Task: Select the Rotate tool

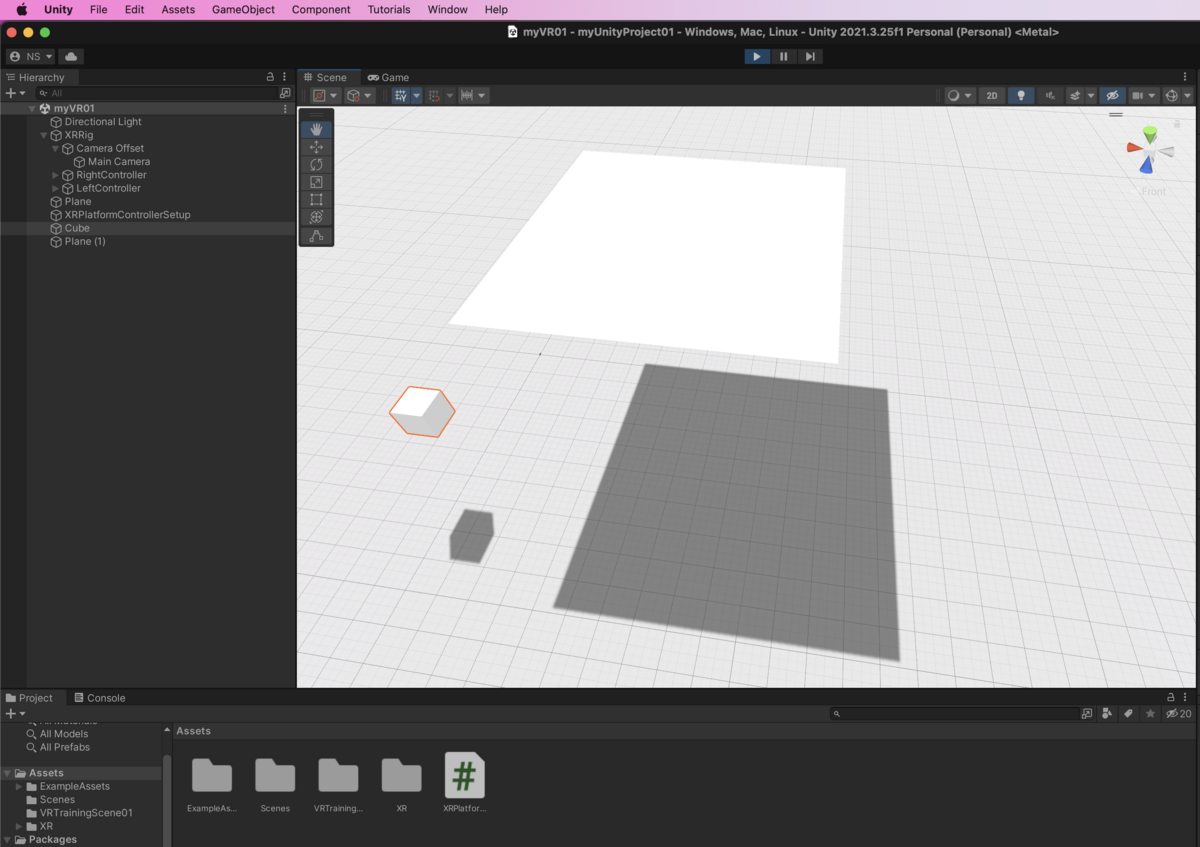Action: [x=316, y=164]
